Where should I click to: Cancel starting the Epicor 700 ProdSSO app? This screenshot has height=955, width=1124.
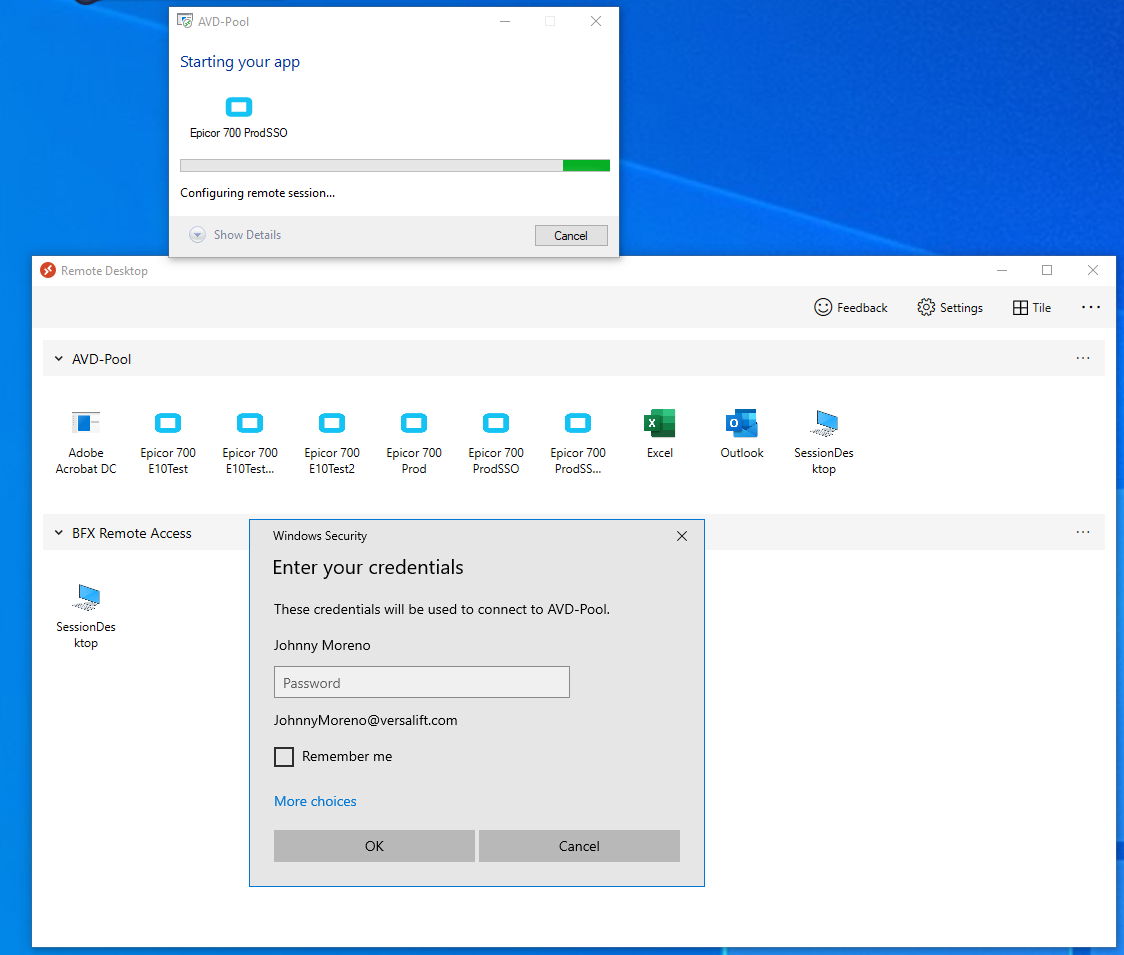click(571, 235)
